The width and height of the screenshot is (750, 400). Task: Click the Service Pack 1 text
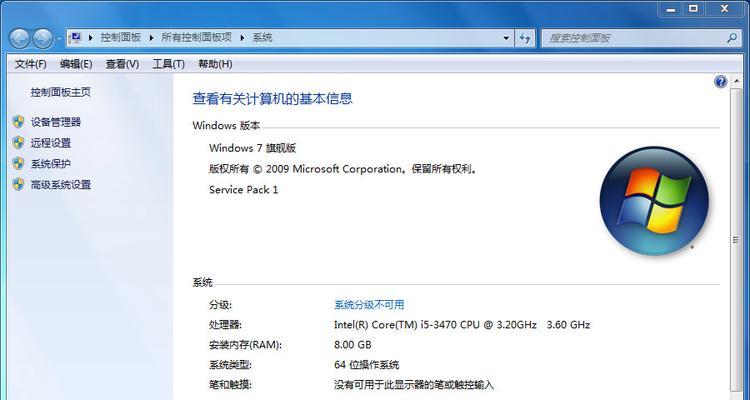pyautogui.click(x=243, y=189)
